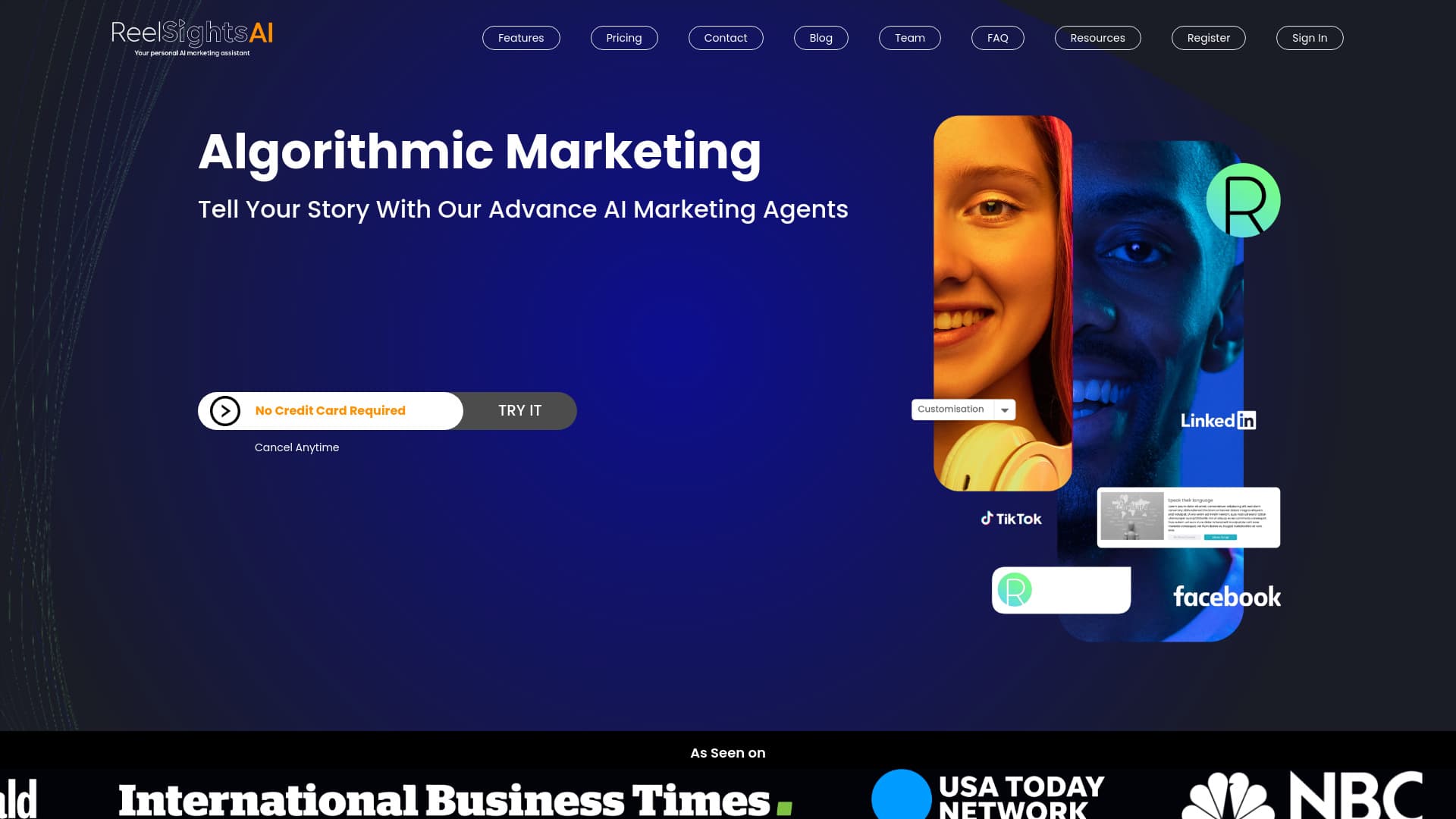Screen dimensions: 1456x819
Task: Click the facebook logo
Action: click(1226, 597)
